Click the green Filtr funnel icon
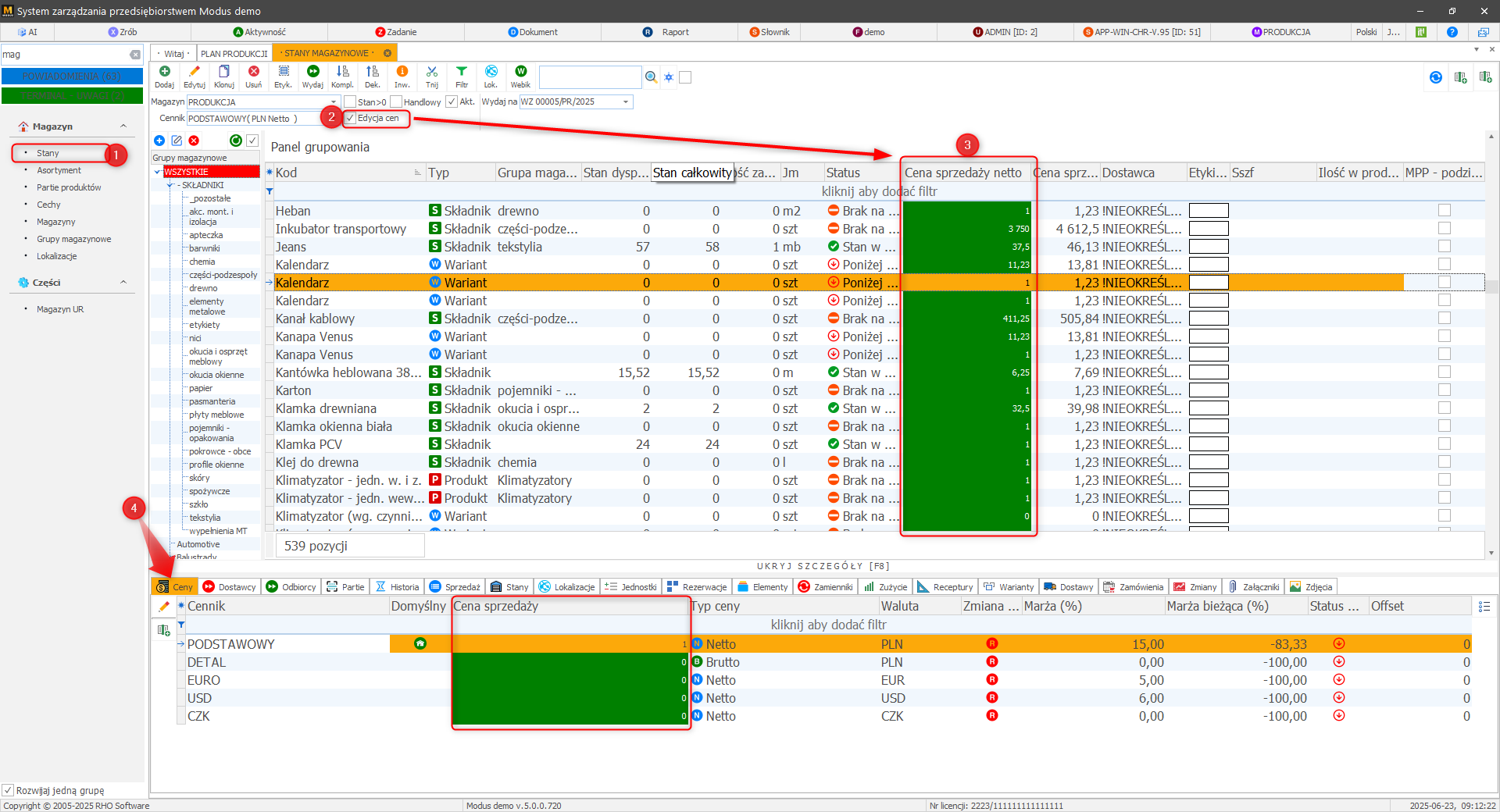Image resolution: width=1500 pixels, height=812 pixels. click(x=462, y=73)
